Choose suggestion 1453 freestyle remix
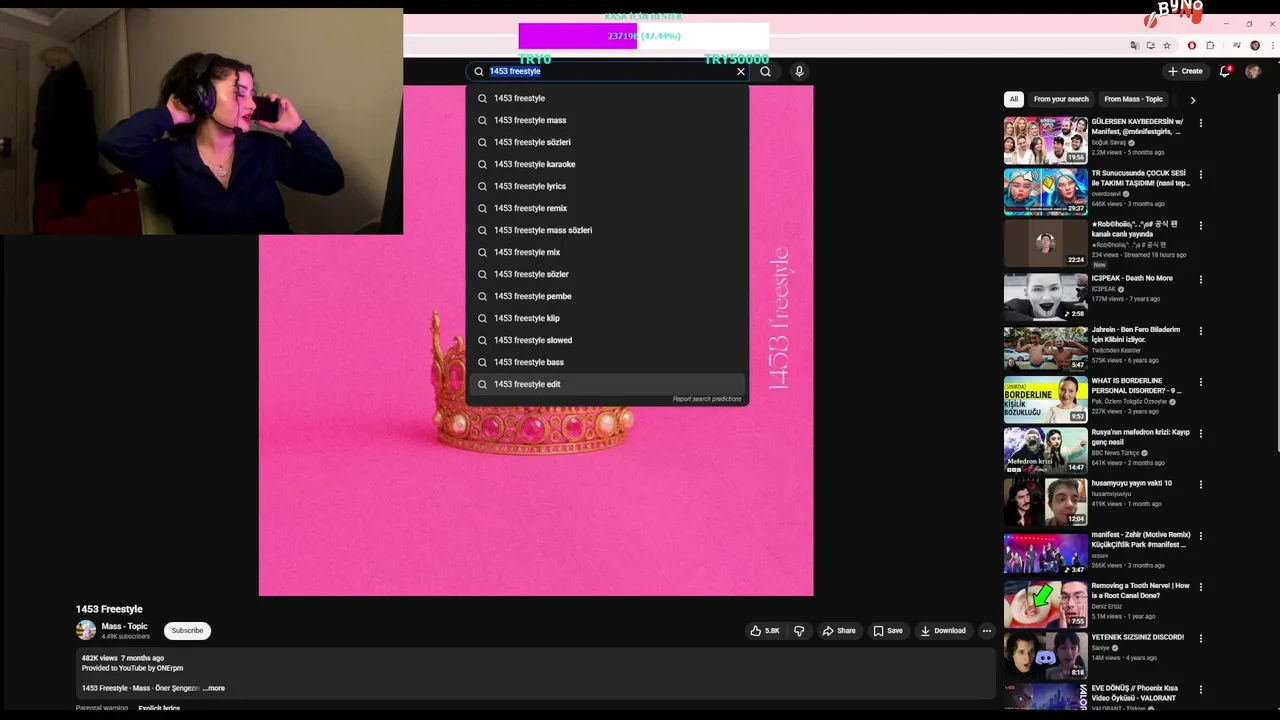Viewport: 1280px width, 720px height. (x=607, y=208)
